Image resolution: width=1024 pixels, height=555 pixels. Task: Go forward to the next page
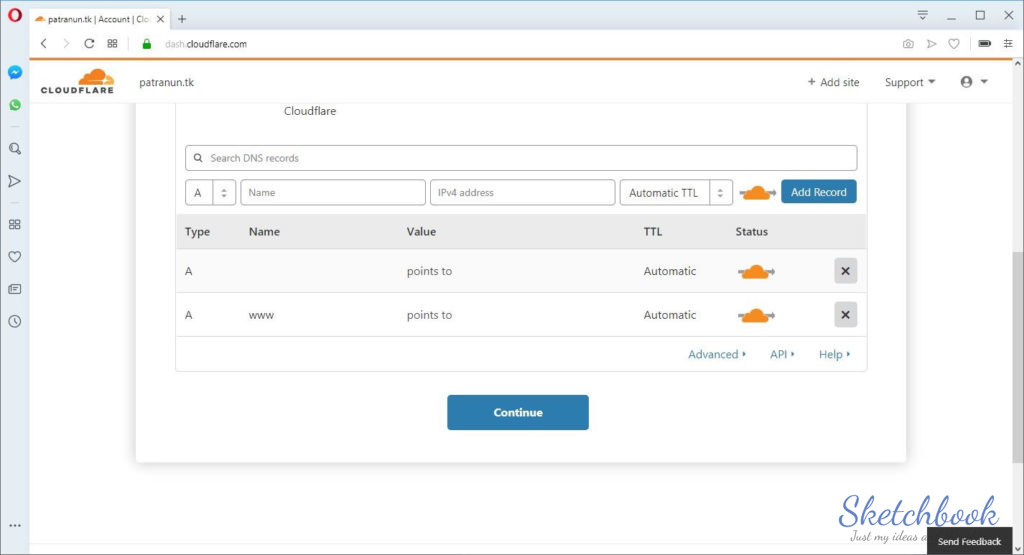pos(66,44)
